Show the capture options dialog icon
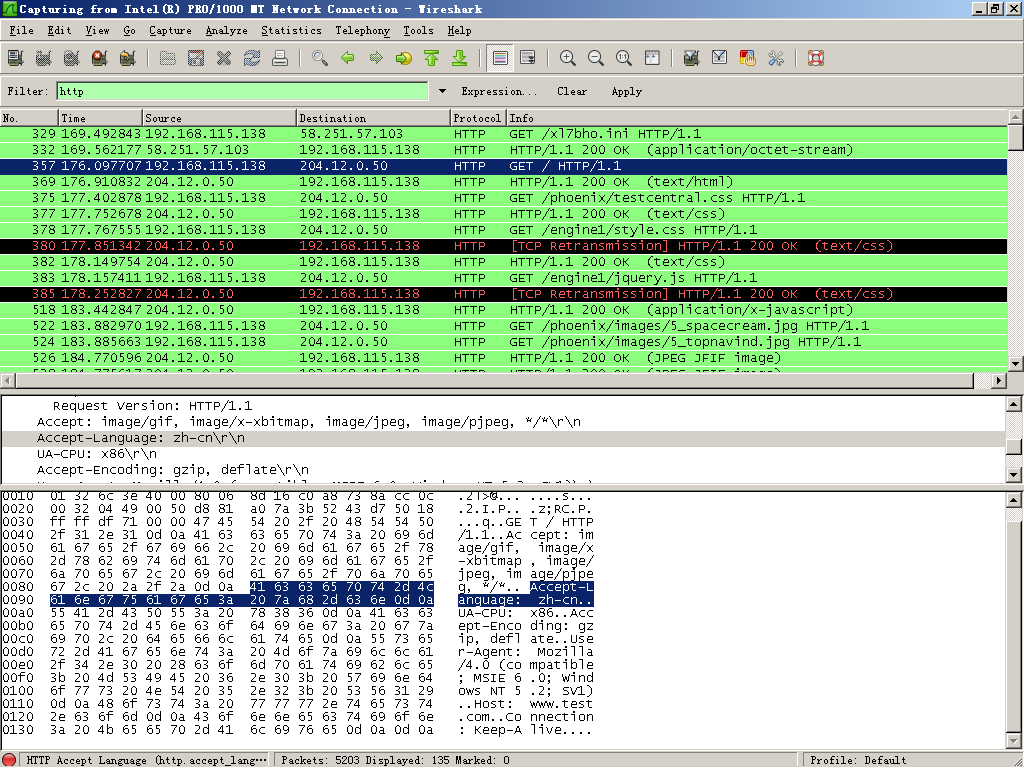The image size is (1024, 768). point(44,58)
